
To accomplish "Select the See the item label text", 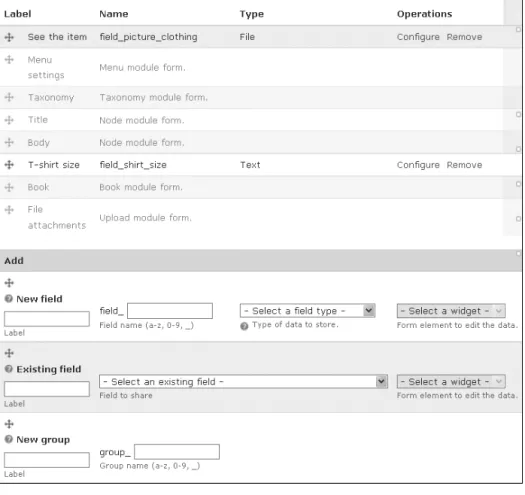I will point(57,37).
